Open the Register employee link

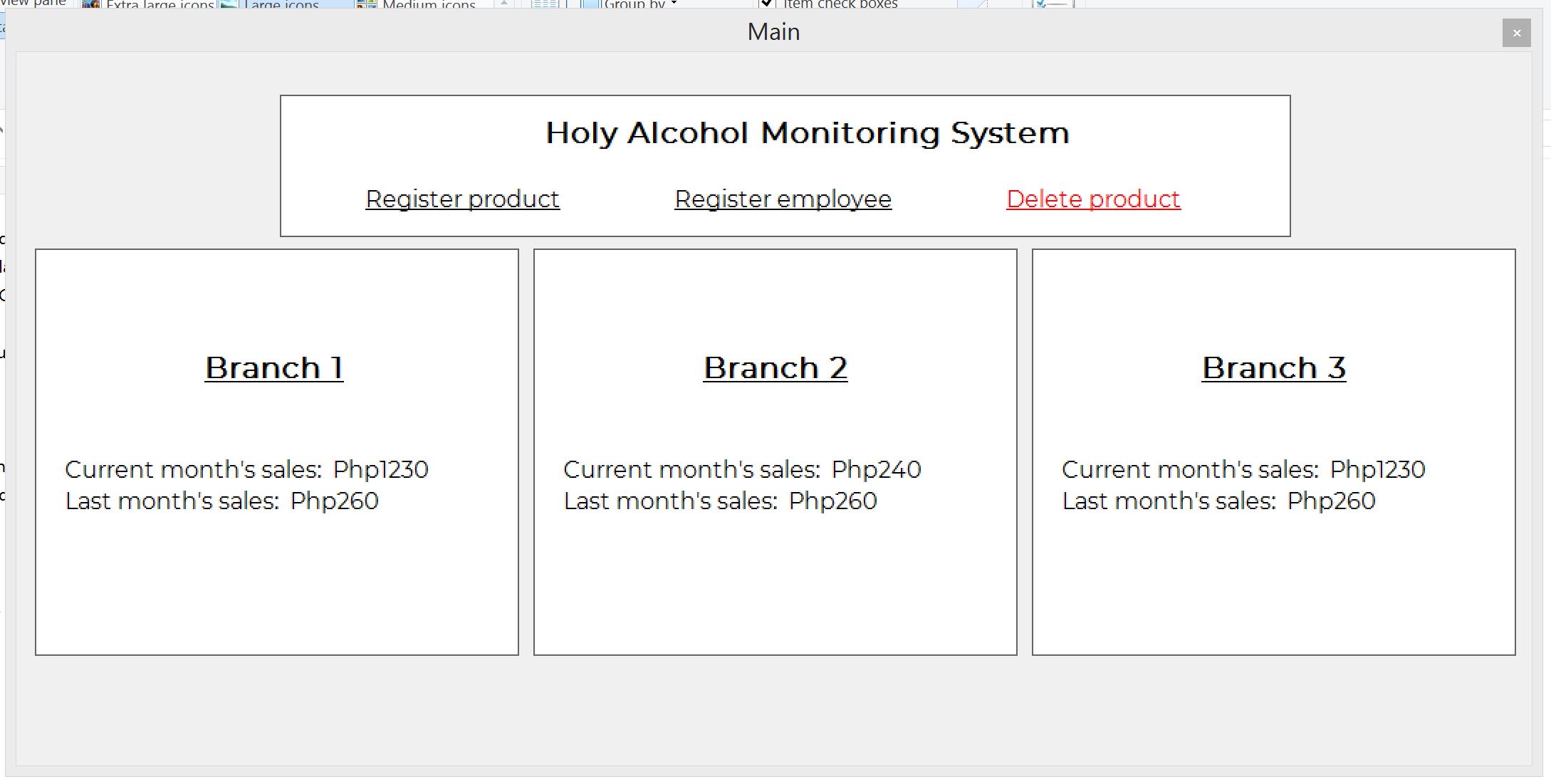pyautogui.click(x=783, y=199)
